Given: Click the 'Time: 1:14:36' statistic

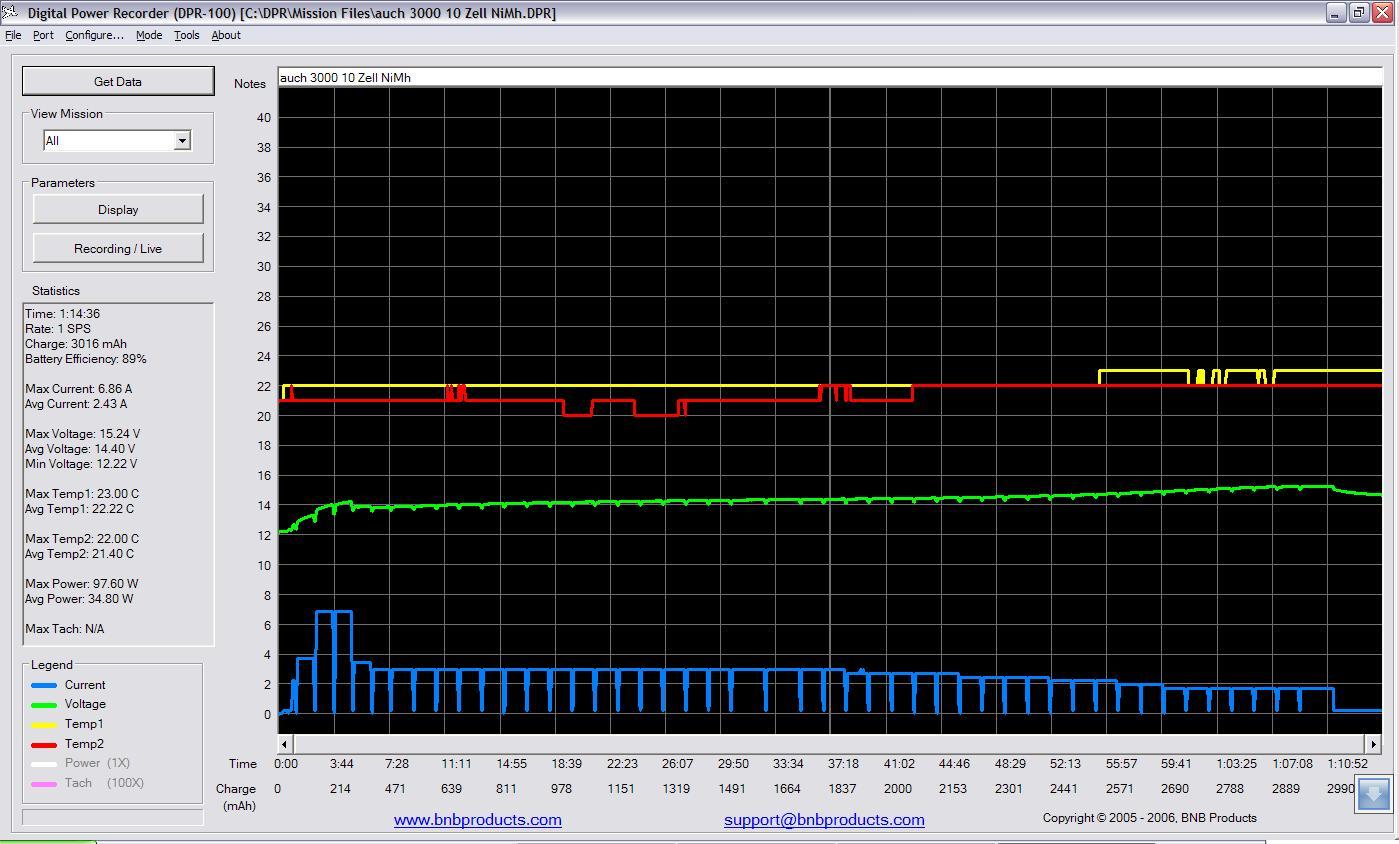Looking at the screenshot, I should point(62,314).
